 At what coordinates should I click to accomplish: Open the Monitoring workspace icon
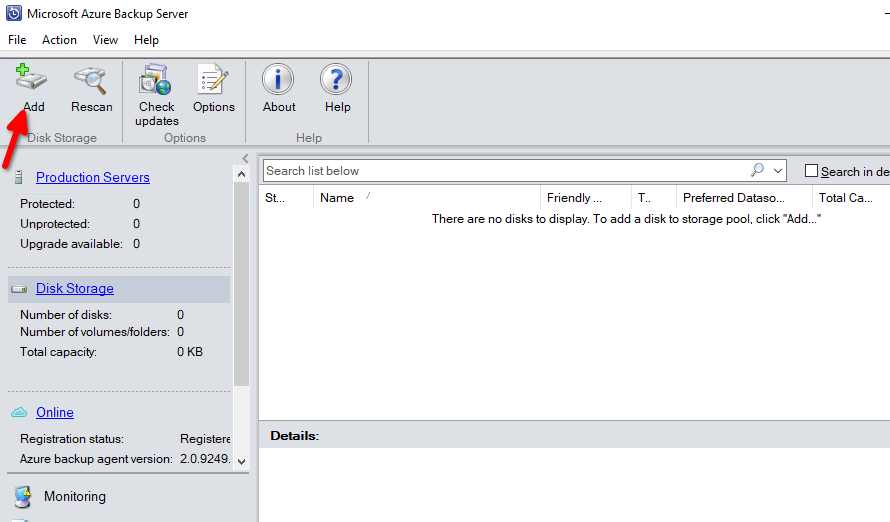(23, 496)
